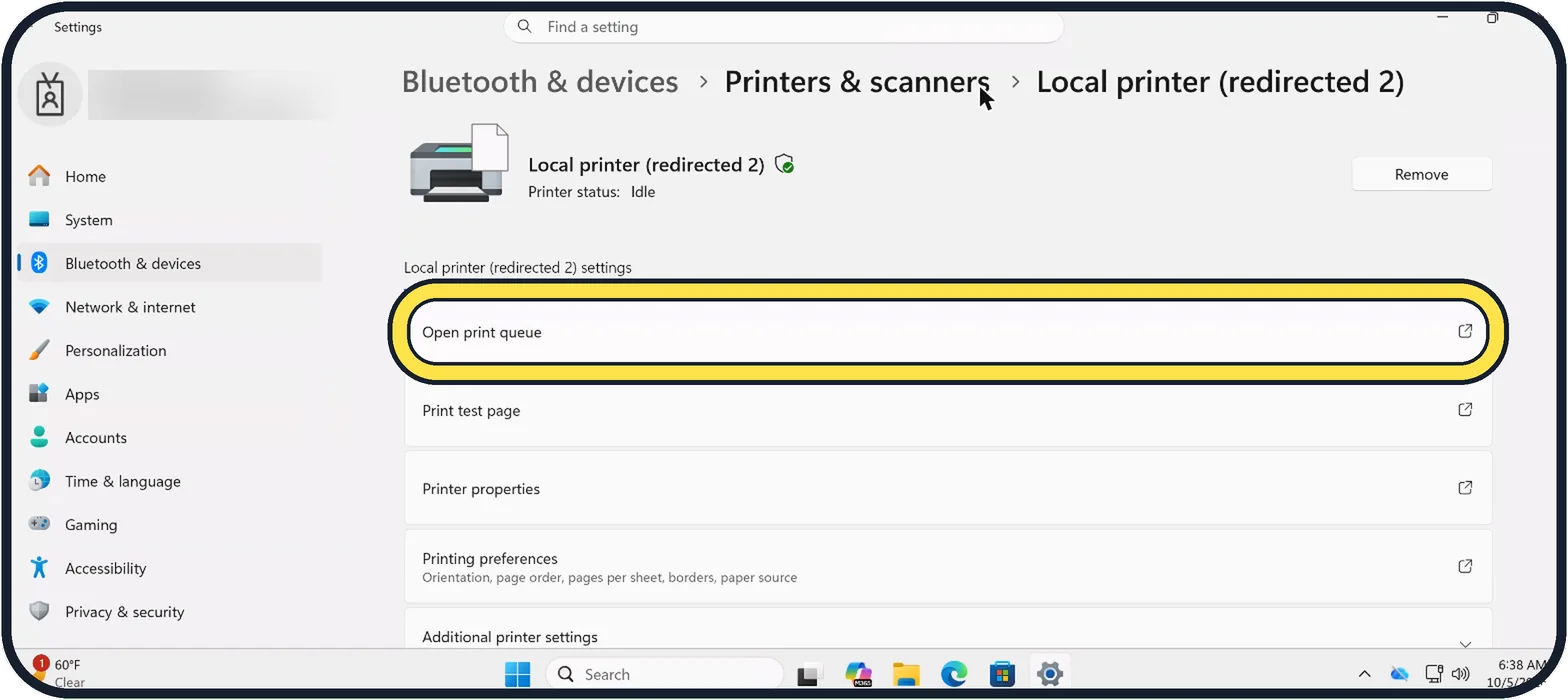
Task: Open Accounts settings in sidebar
Action: point(170,437)
